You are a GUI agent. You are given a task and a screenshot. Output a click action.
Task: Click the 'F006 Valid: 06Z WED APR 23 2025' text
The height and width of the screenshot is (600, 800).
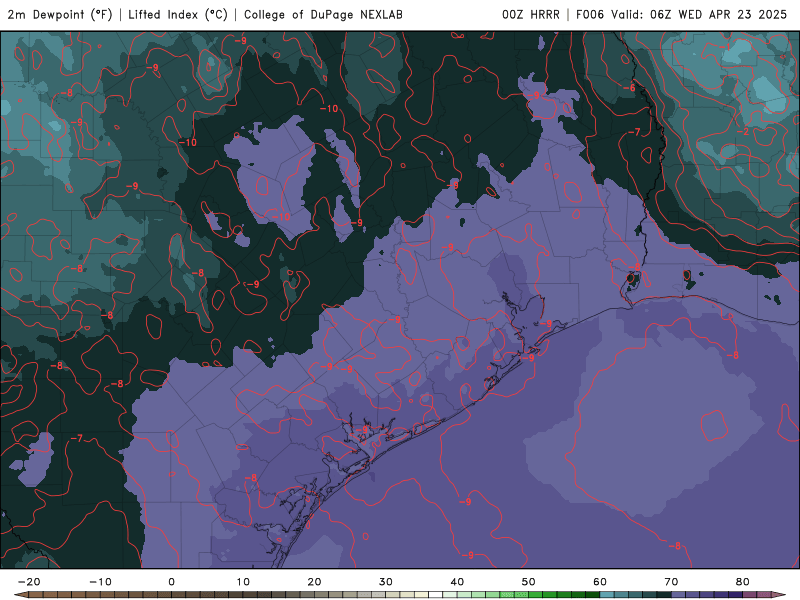tap(682, 15)
